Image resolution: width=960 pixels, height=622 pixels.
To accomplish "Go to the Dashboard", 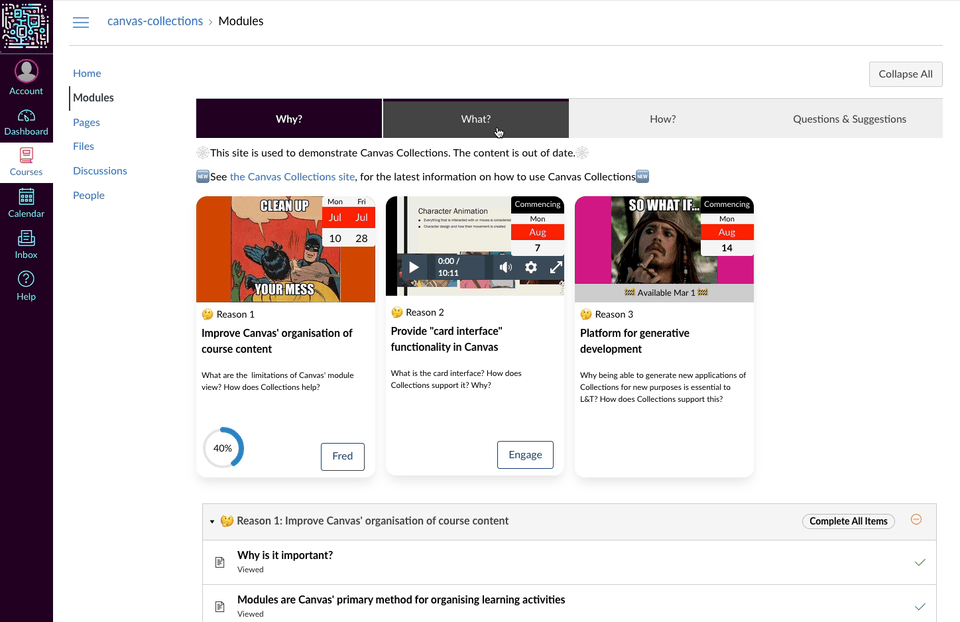I will click(26, 122).
